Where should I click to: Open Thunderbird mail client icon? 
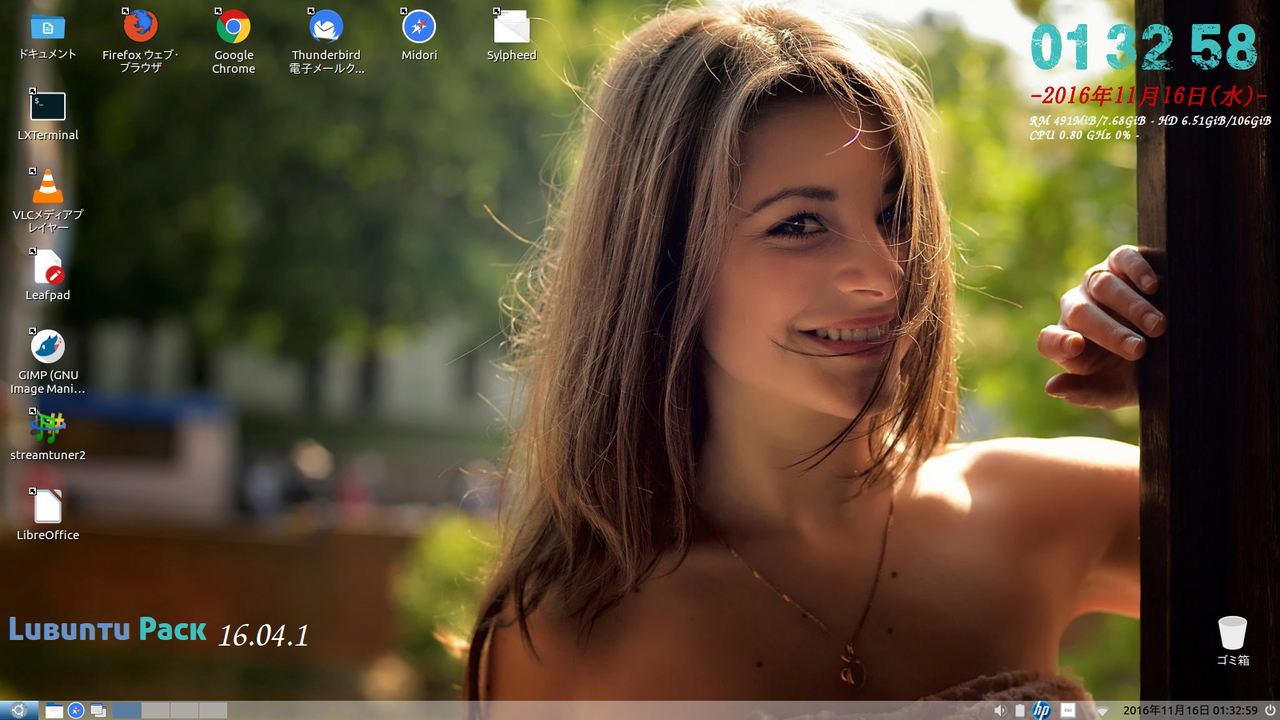click(x=326, y=26)
